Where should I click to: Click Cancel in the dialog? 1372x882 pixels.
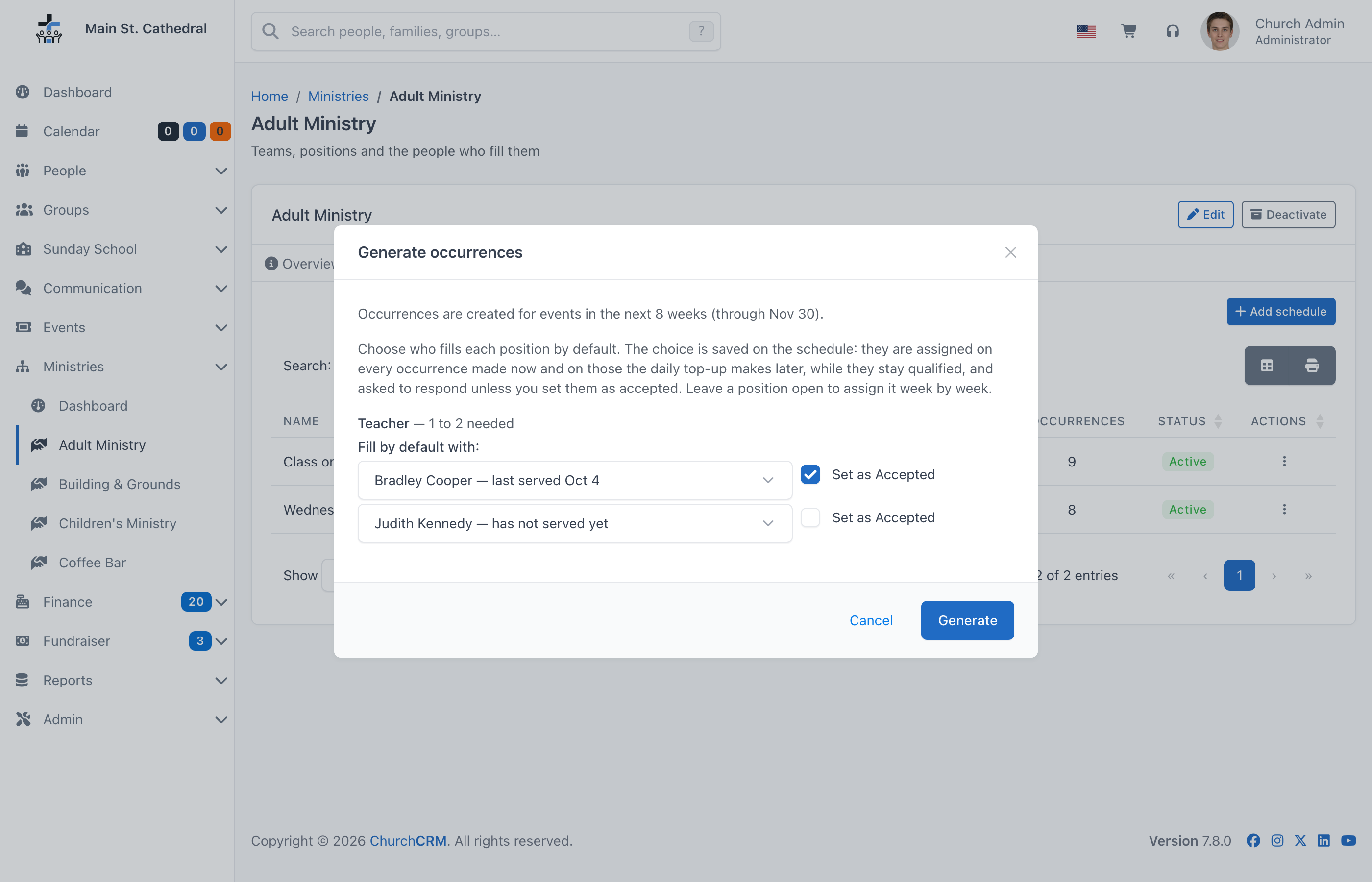pos(870,620)
